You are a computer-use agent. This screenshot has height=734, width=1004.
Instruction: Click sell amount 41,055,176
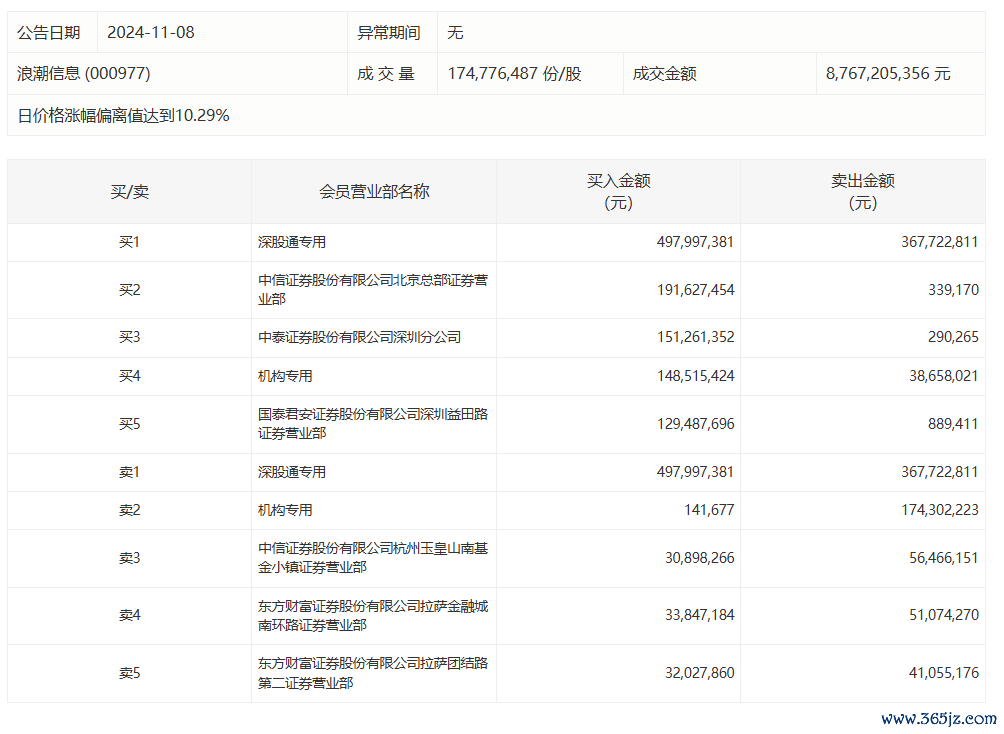[x=944, y=673]
